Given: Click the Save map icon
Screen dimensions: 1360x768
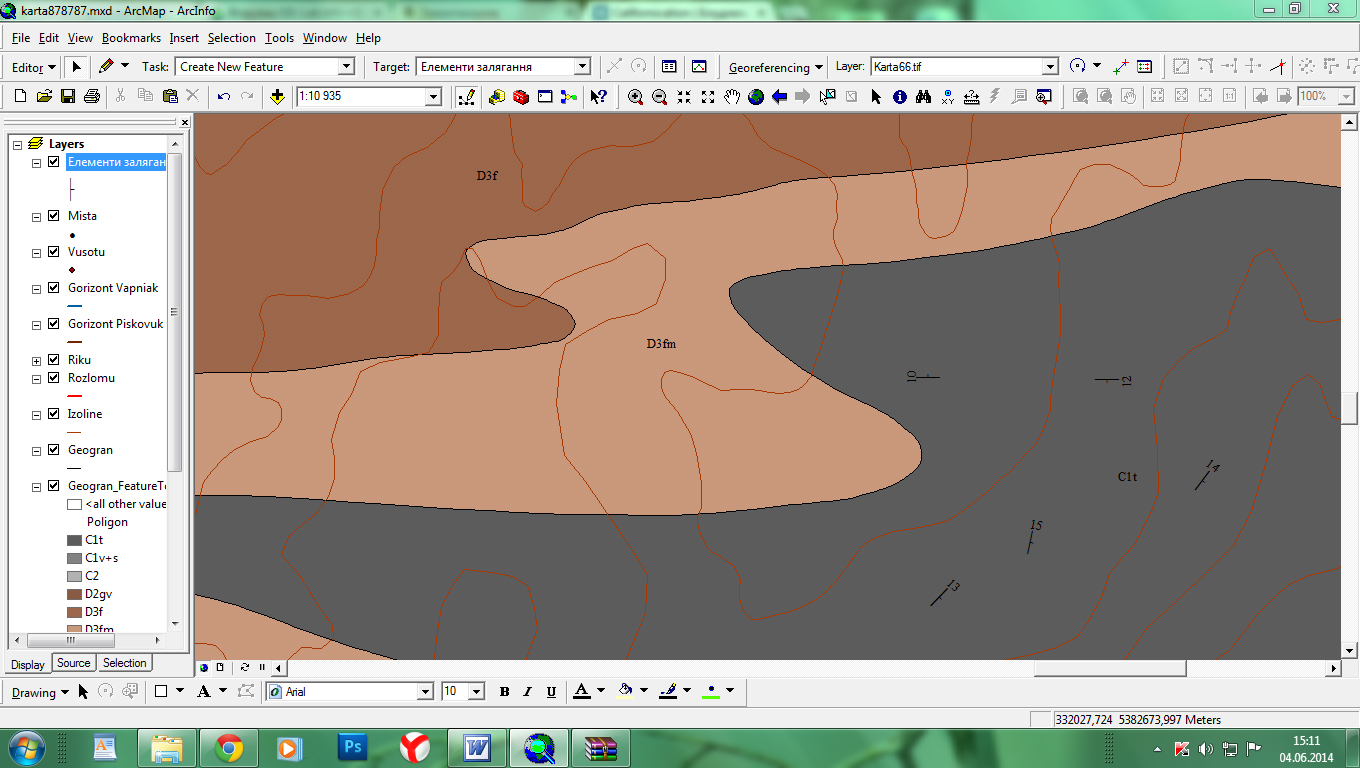Looking at the screenshot, I should click(68, 97).
